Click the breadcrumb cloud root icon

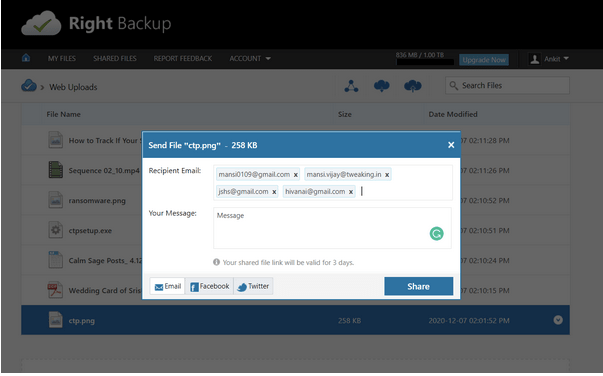29,86
